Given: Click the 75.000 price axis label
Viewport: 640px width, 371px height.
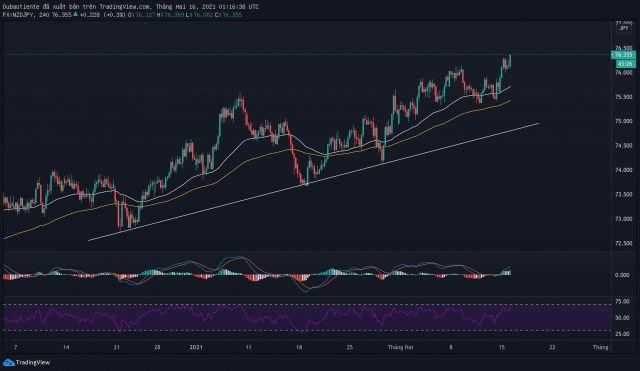Looking at the screenshot, I should point(623,121).
